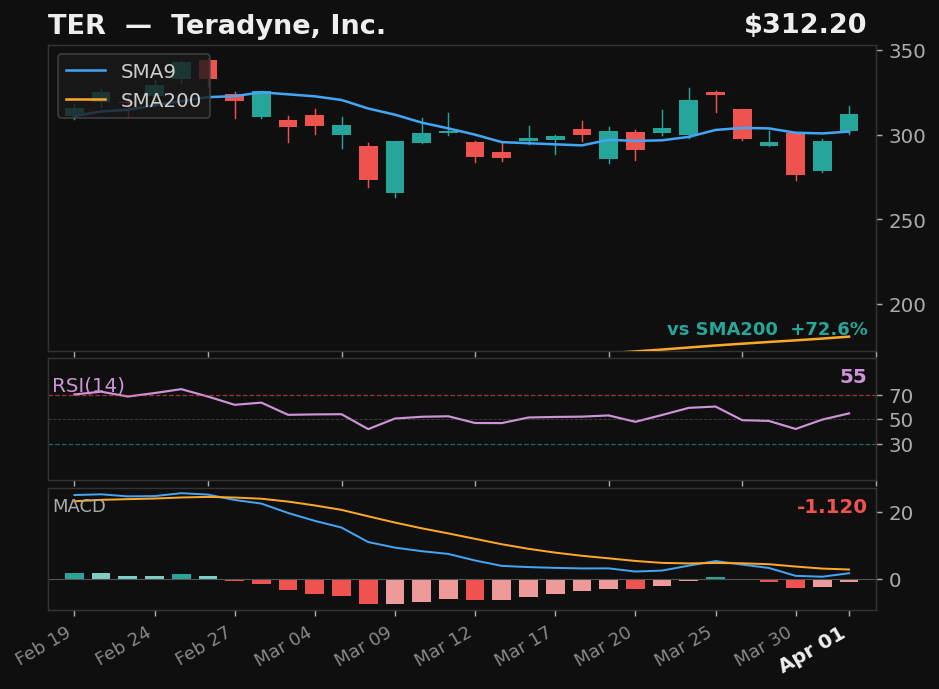
Task: Click the tall green candlestick on Mar 09
Action: (395, 167)
